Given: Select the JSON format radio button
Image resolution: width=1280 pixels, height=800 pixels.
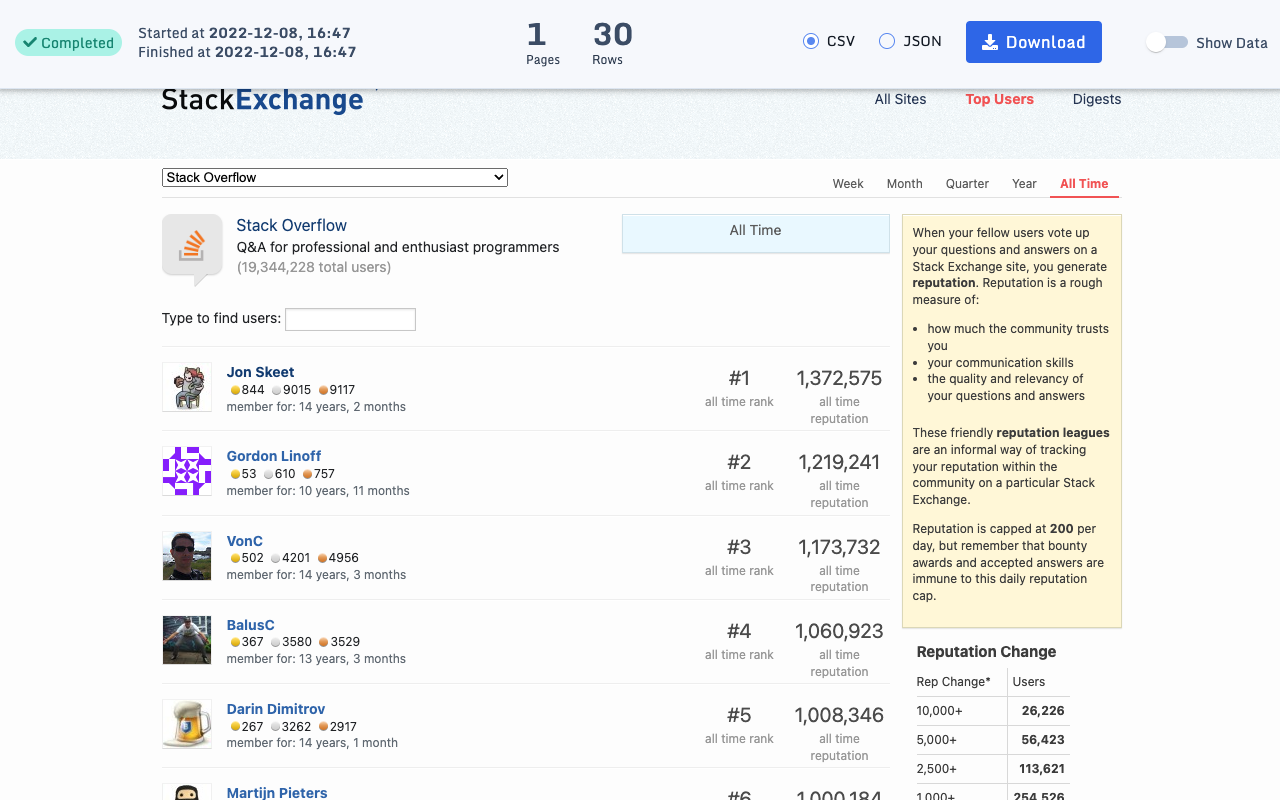Looking at the screenshot, I should 887,41.
